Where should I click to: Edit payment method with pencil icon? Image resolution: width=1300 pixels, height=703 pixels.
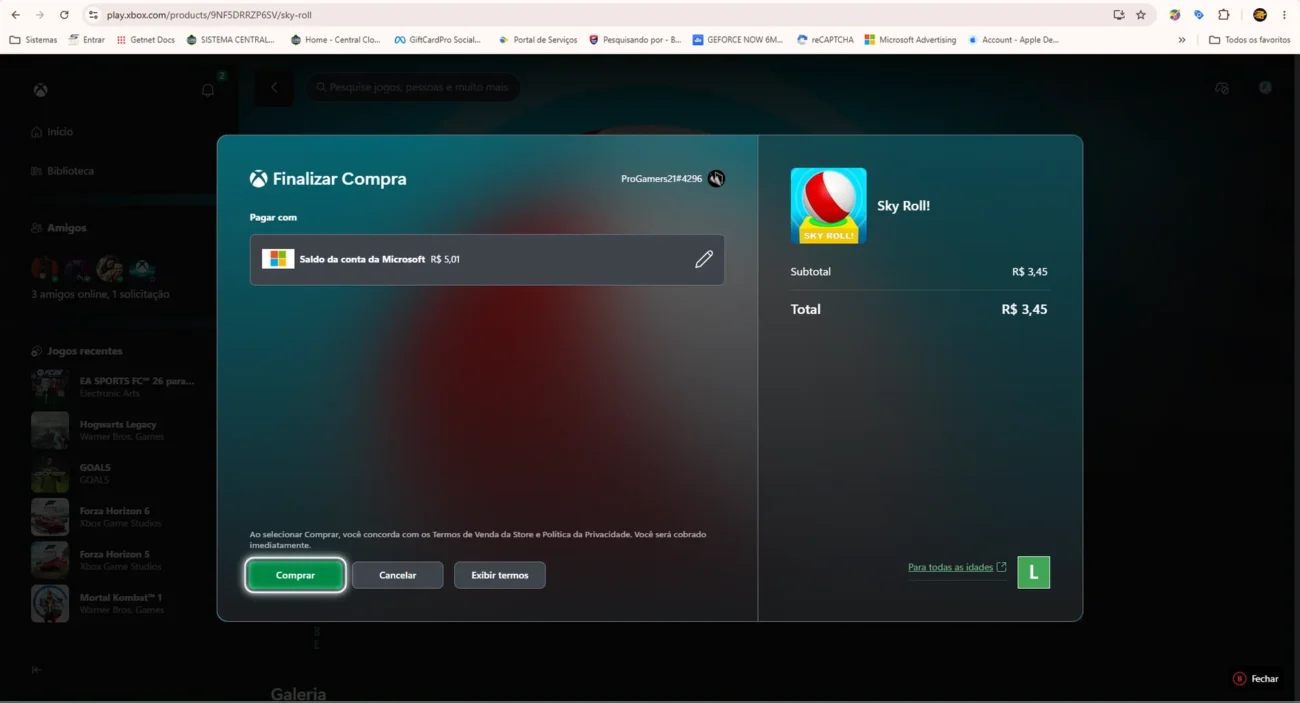pos(704,259)
